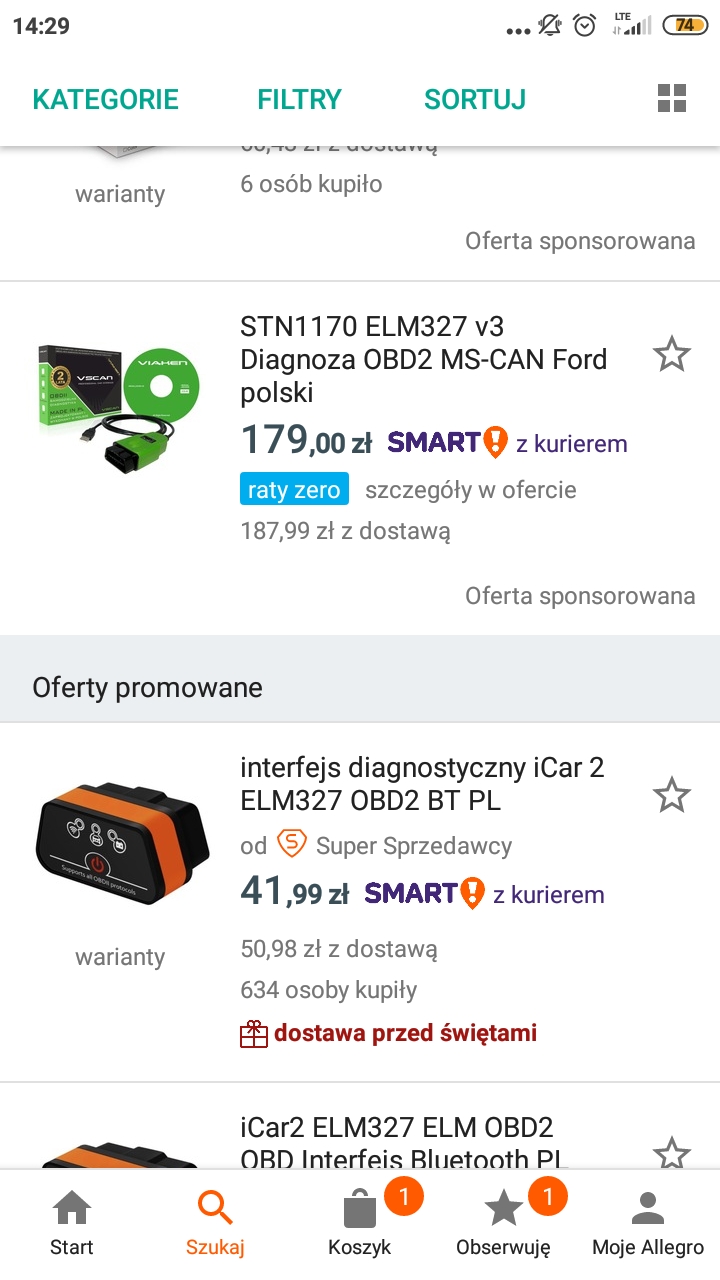The height and width of the screenshot is (1280, 720).
Task: Switch to grid view layout icon
Action: 672,98
